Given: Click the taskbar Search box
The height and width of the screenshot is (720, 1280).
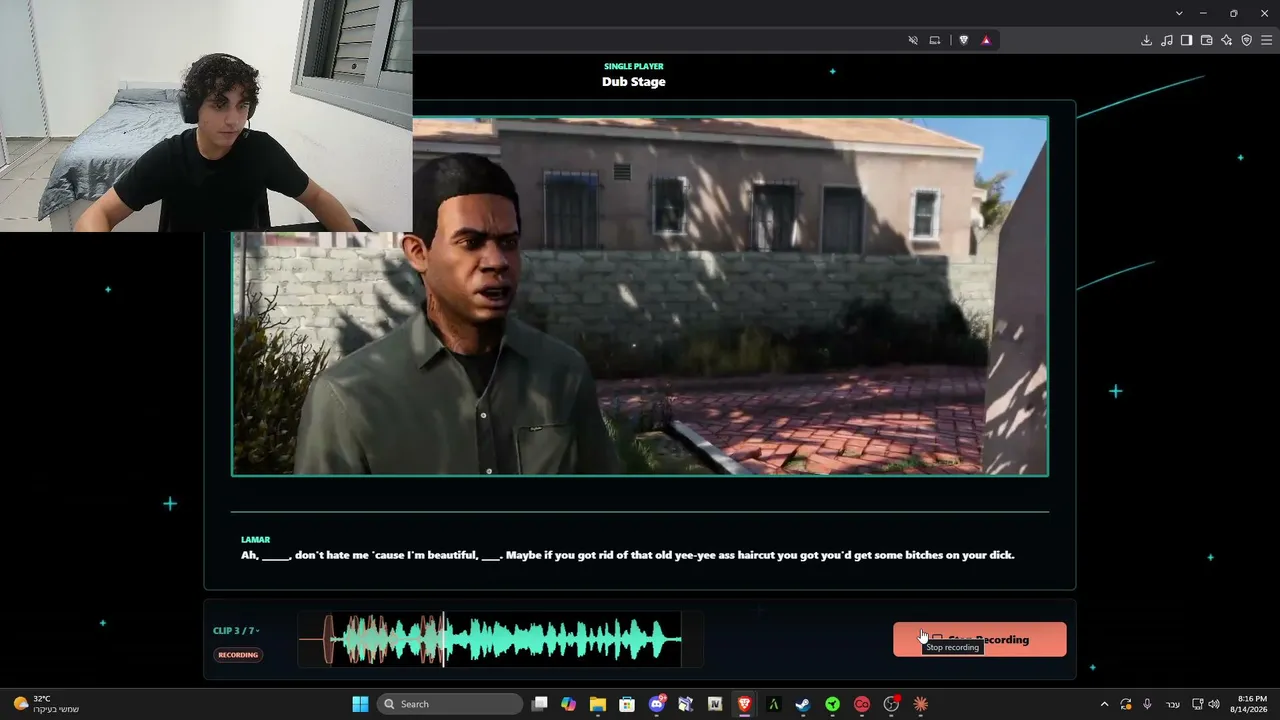Looking at the screenshot, I should (x=451, y=704).
